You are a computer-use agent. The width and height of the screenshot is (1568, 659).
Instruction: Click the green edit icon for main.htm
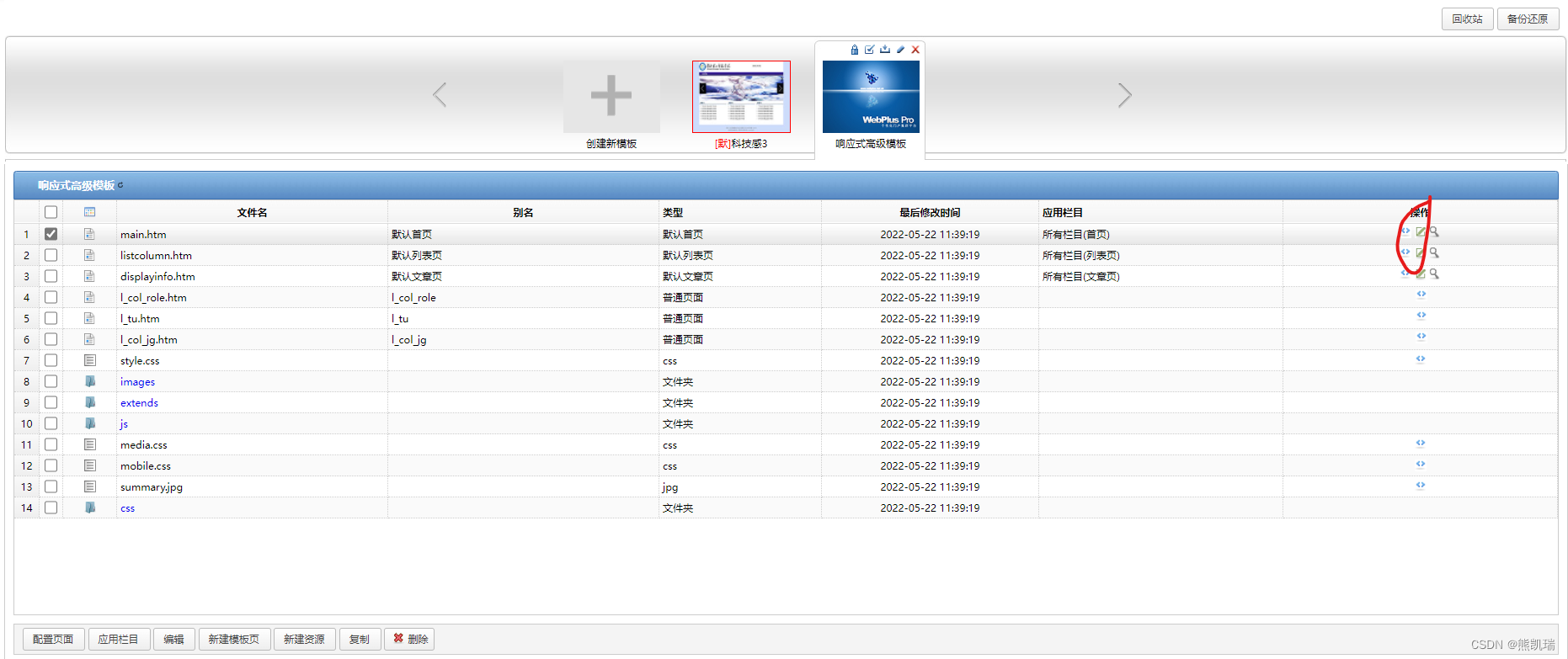[1421, 232]
